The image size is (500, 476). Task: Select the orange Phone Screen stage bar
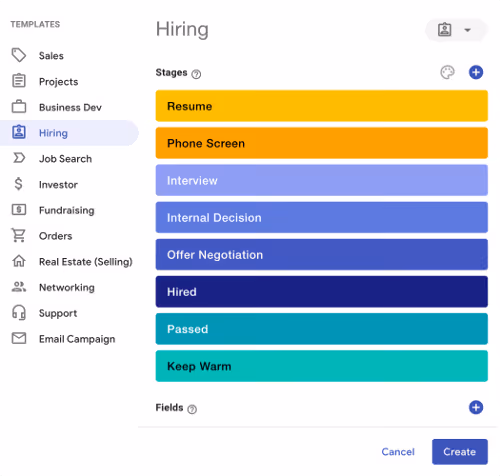coord(322,143)
